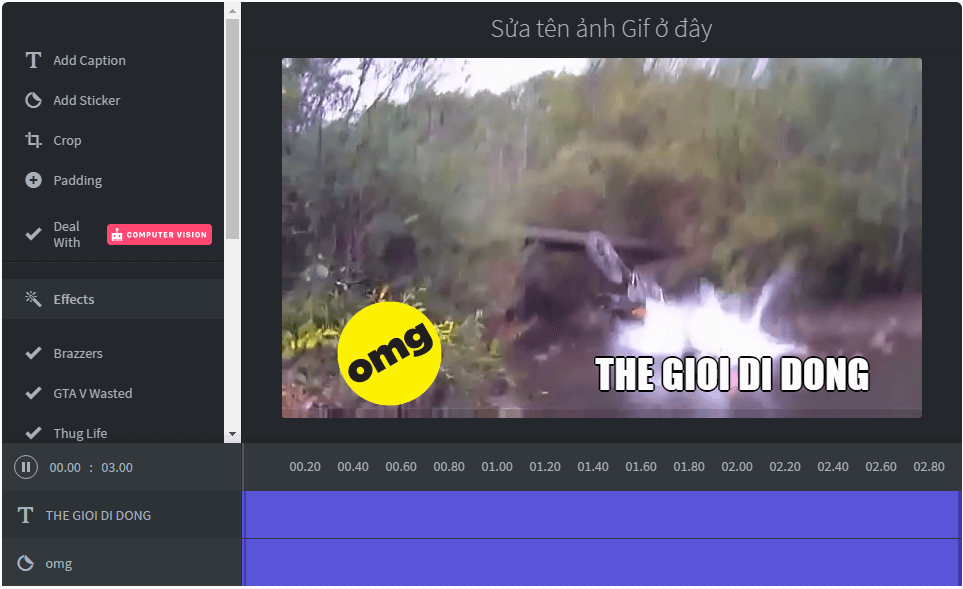
Task: Jump to timeline marker 00.60
Action: [x=401, y=467]
